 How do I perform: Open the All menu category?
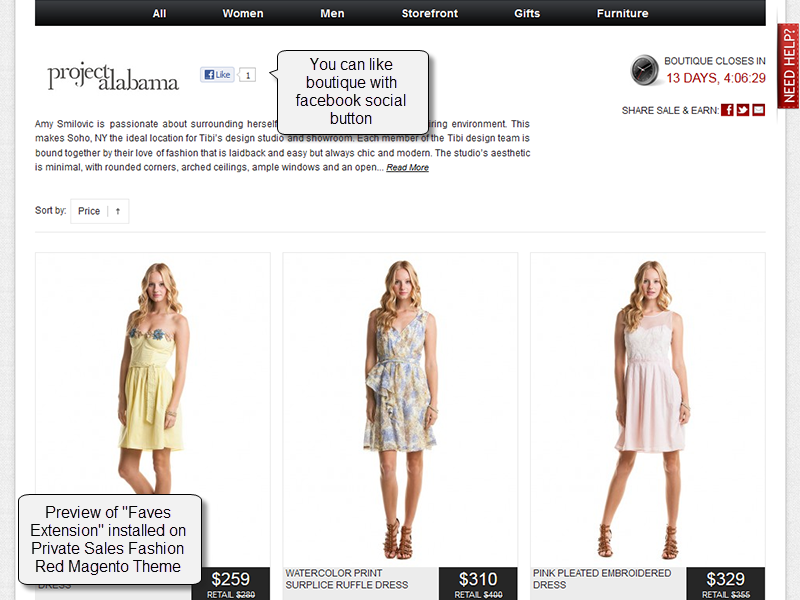159,13
